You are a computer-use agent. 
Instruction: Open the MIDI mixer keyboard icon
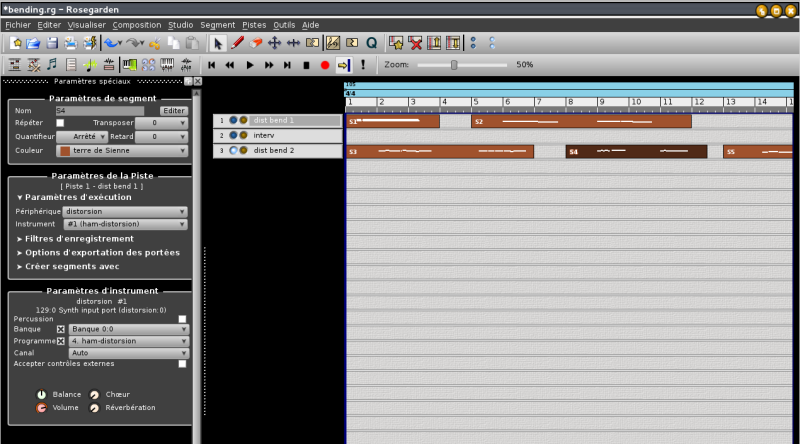167,65
